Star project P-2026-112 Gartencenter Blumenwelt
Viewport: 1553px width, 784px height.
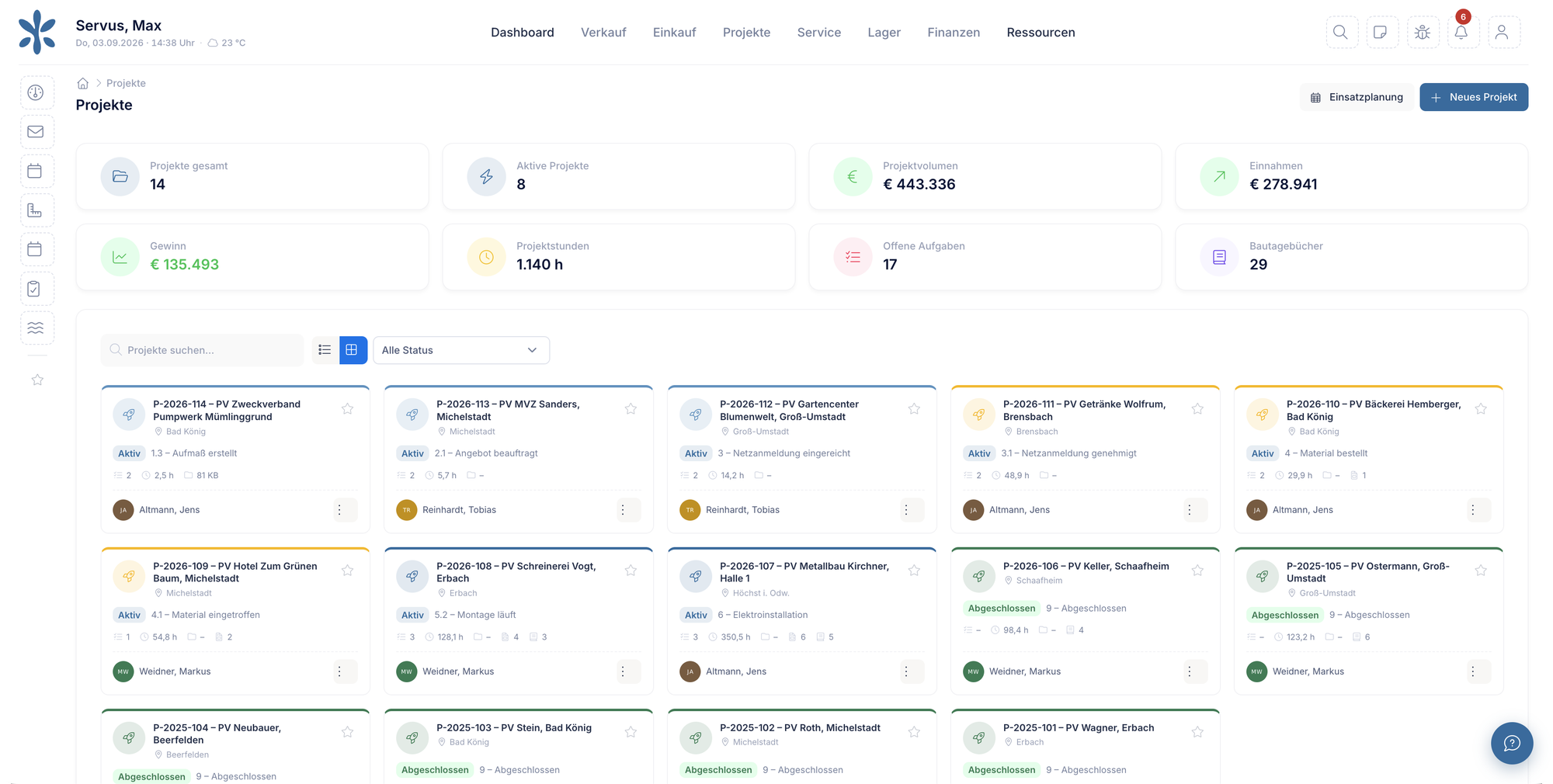[914, 409]
